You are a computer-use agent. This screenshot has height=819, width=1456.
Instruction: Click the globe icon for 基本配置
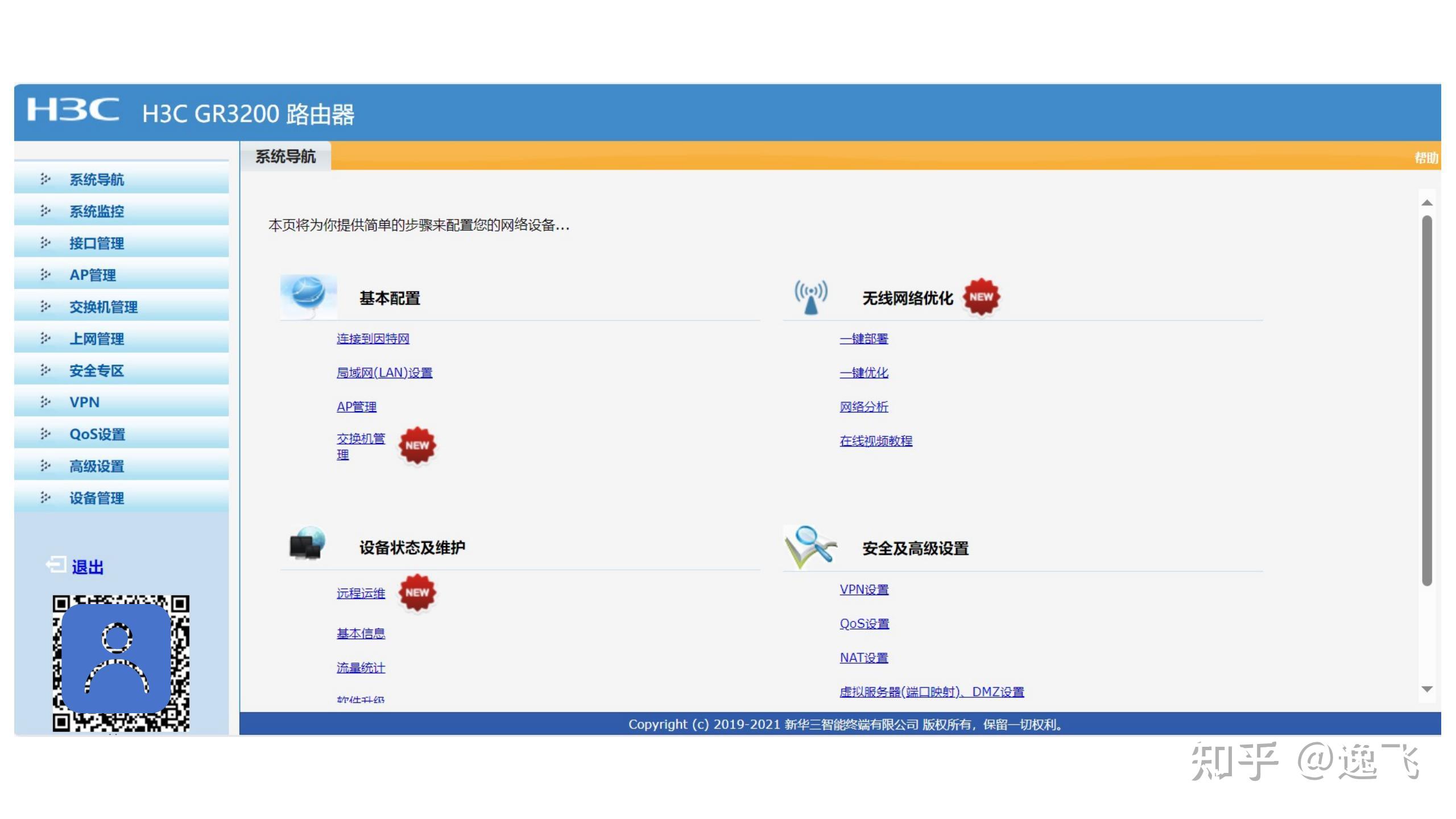click(x=308, y=296)
